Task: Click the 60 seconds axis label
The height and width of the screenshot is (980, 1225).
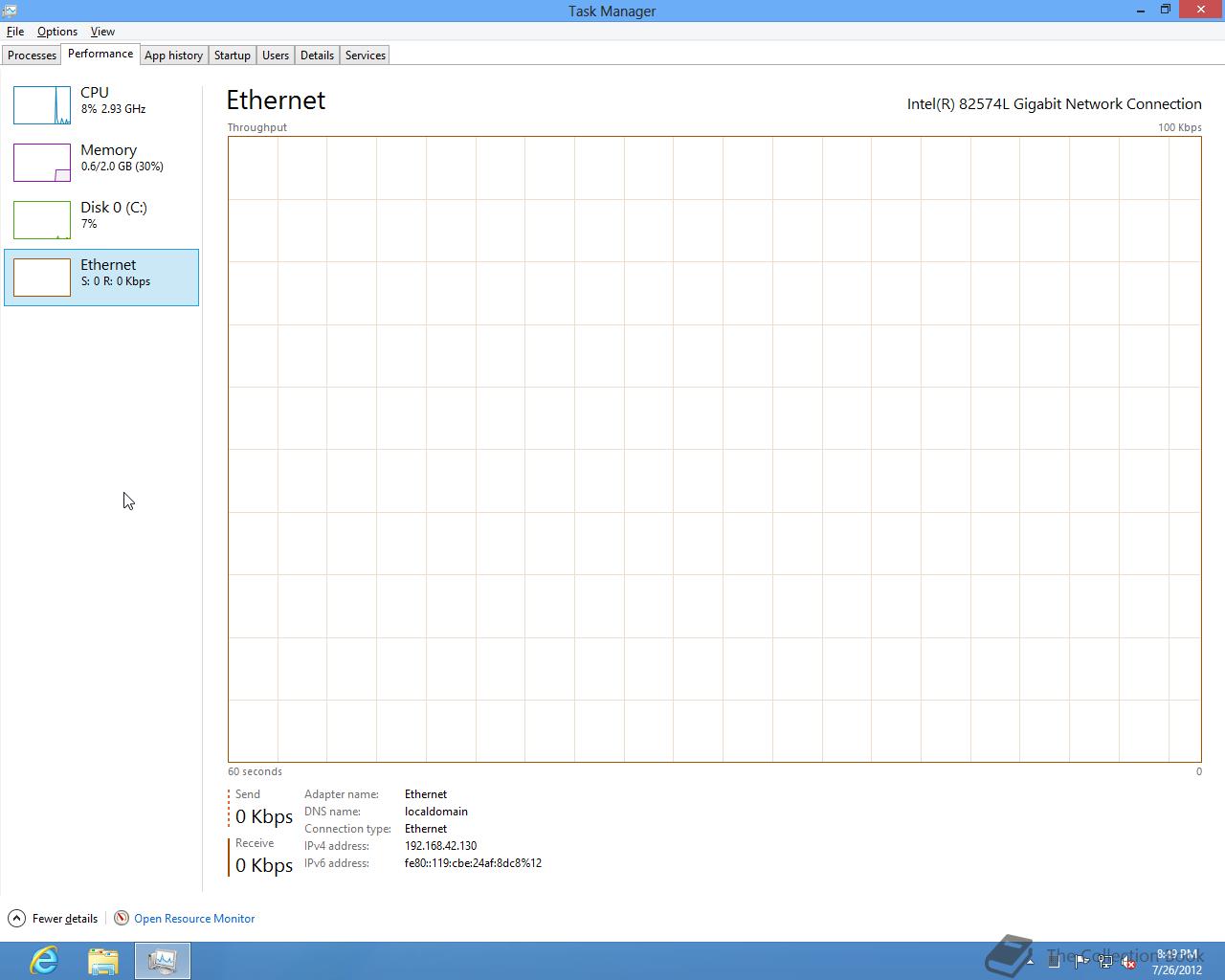Action: (255, 771)
